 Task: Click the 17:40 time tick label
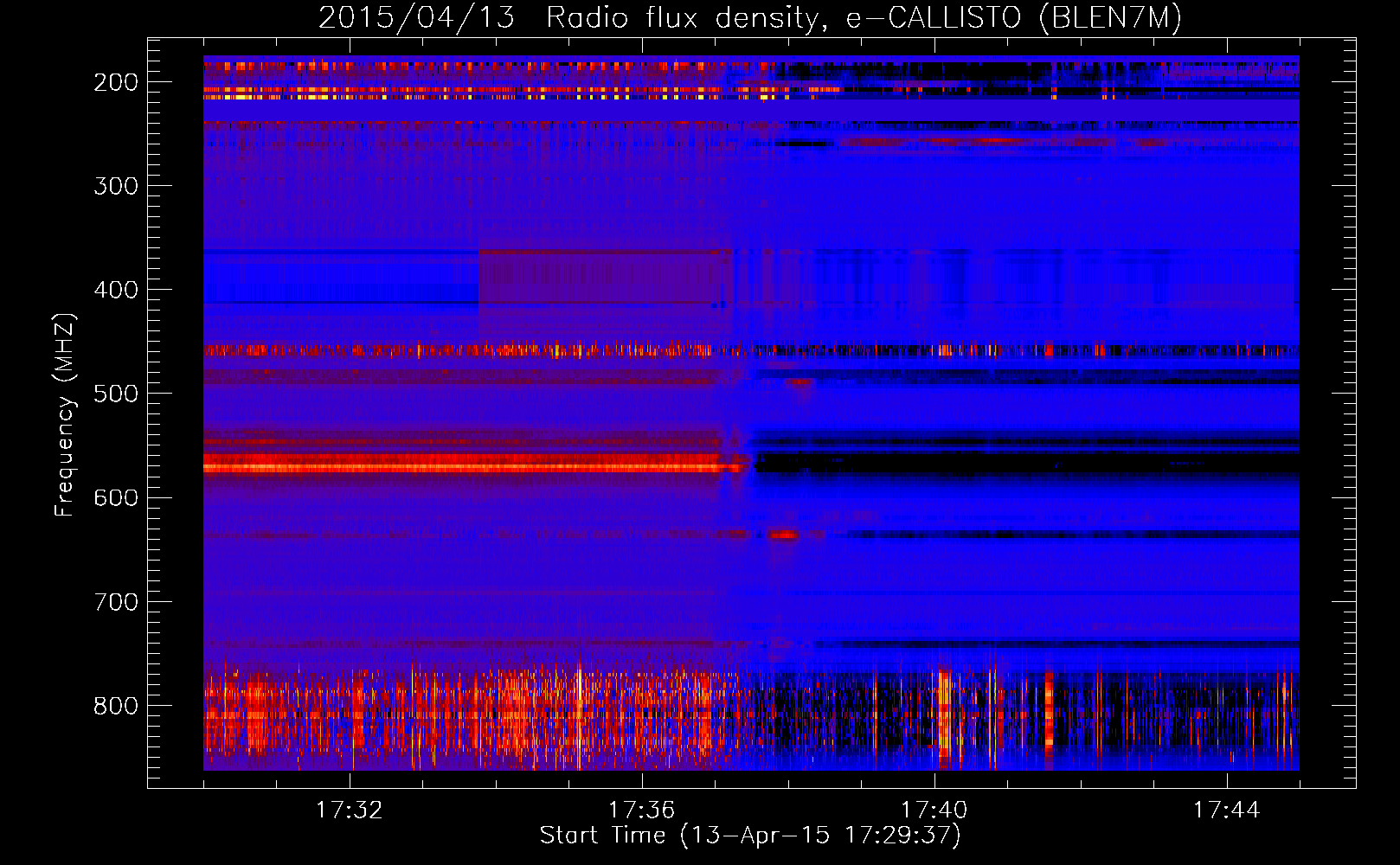(x=934, y=811)
